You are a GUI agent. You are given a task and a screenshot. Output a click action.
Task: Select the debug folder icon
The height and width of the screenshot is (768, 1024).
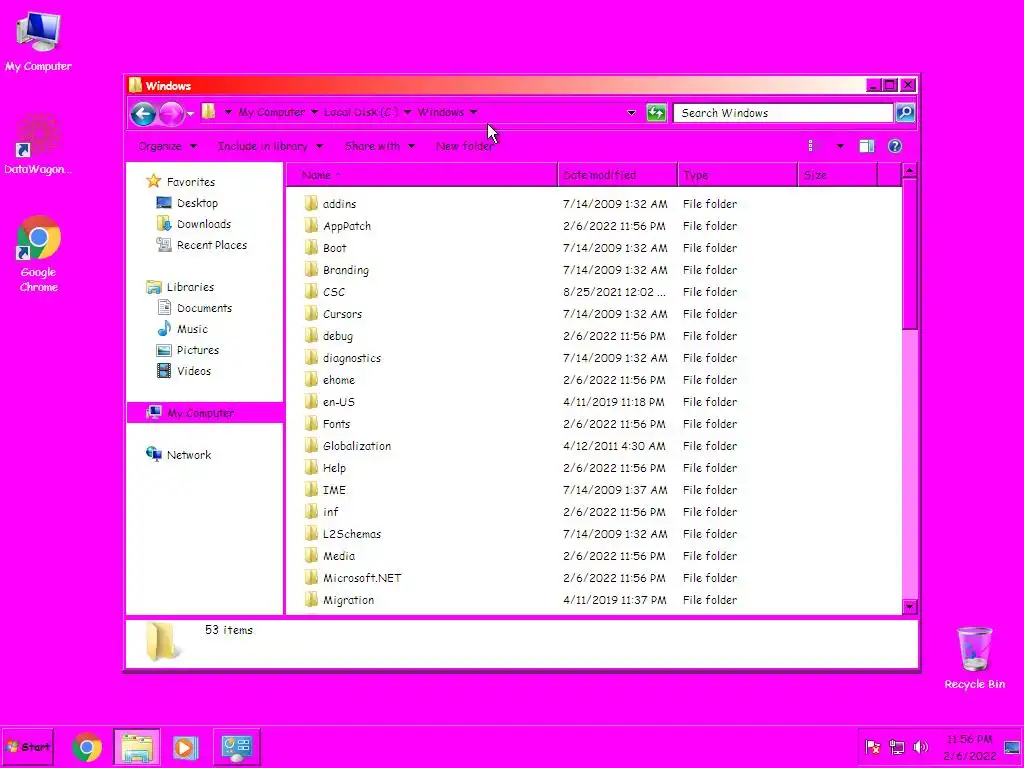point(312,335)
